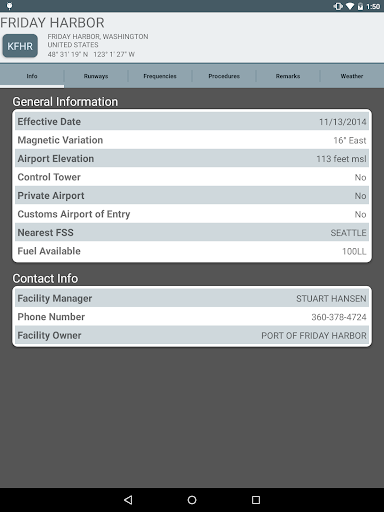Viewport: 384px width, 512px height.
Task: Tap the Wi-Fi status icon
Action: click(350, 6)
